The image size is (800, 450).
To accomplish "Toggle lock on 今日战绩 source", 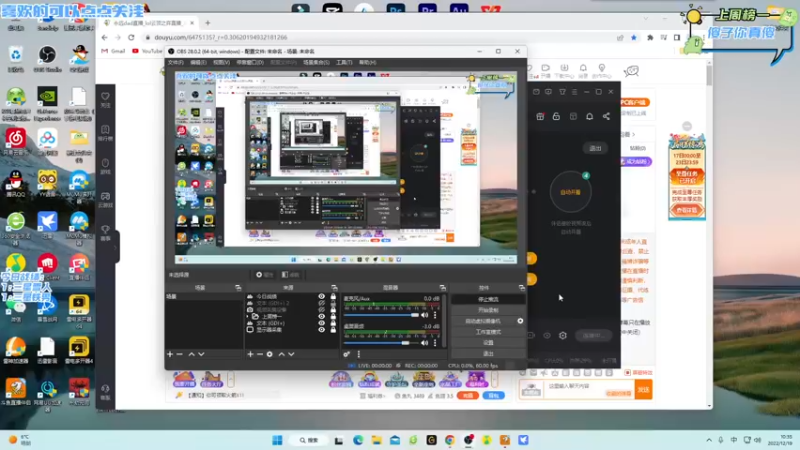I will pyautogui.click(x=333, y=296).
